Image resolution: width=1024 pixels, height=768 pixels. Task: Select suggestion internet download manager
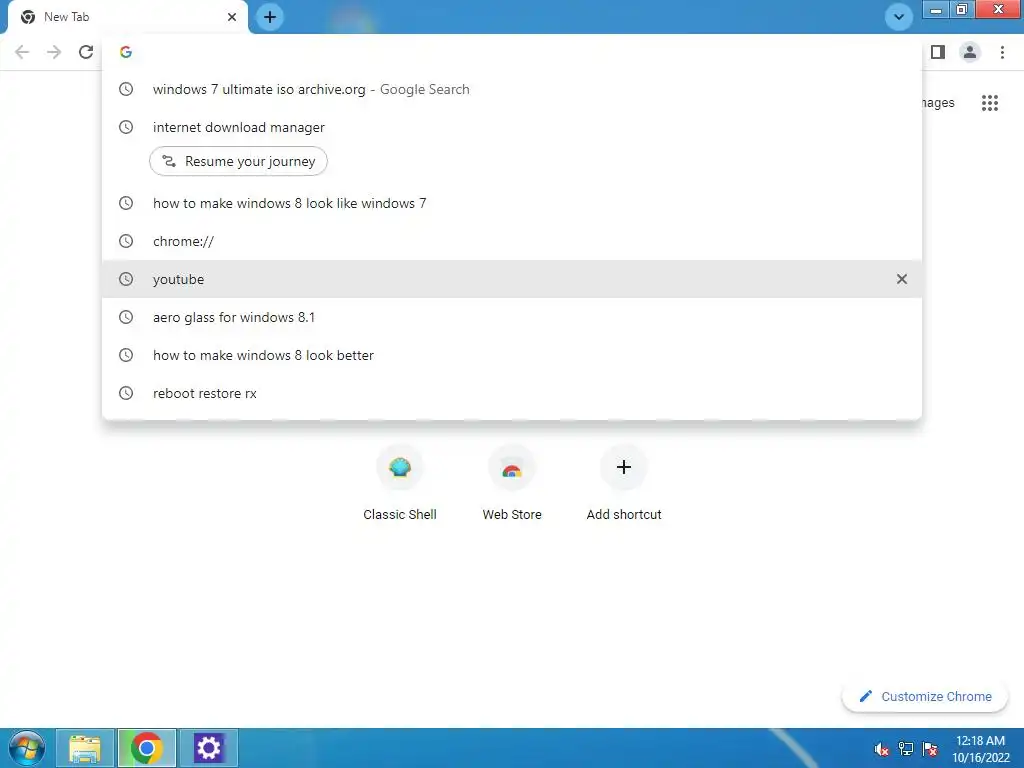(512, 127)
